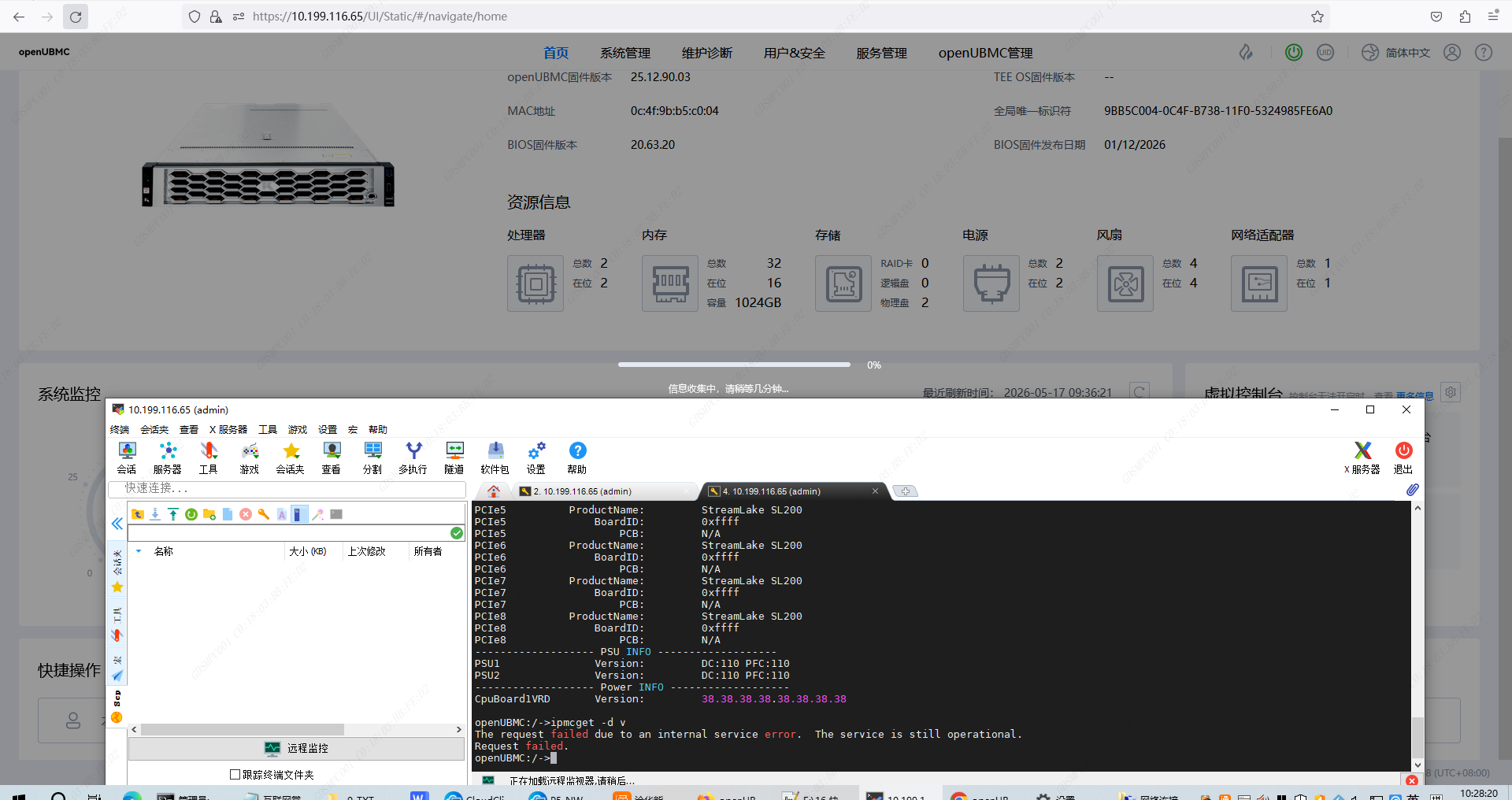
Task: Collapse the sidebar with the double-chevron arrow
Action: pyautogui.click(x=117, y=524)
